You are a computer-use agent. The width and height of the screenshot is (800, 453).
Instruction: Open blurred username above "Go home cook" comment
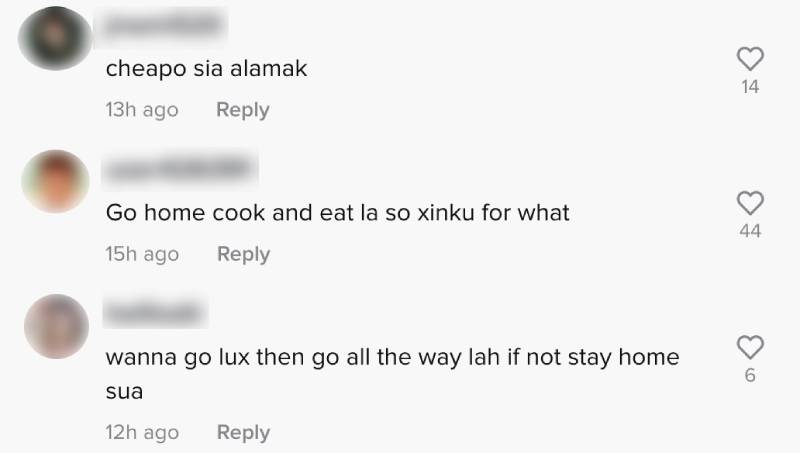tap(180, 169)
